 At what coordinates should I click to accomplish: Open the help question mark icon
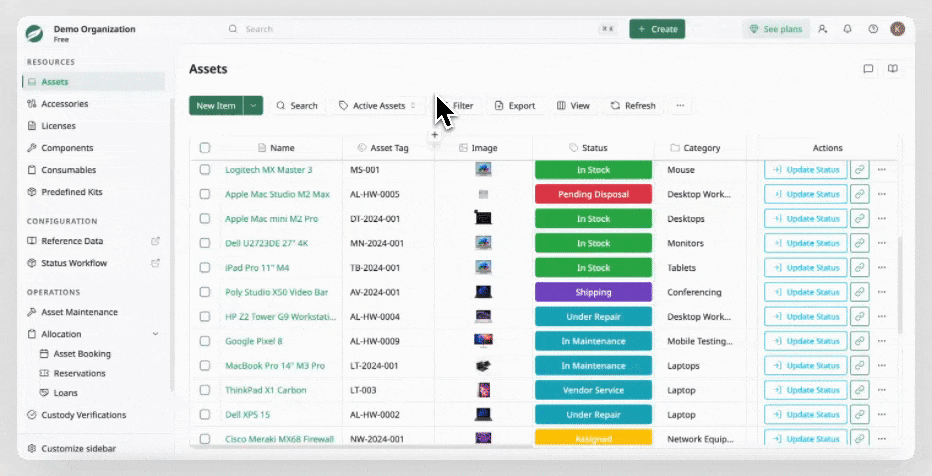(873, 29)
